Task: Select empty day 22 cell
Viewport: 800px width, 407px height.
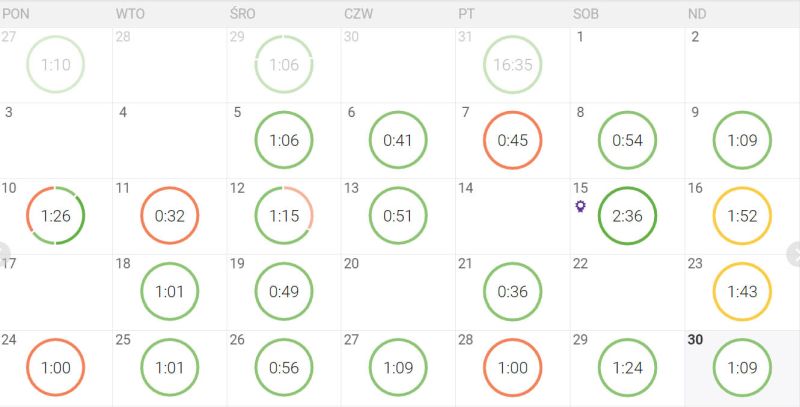Action: pos(627,292)
